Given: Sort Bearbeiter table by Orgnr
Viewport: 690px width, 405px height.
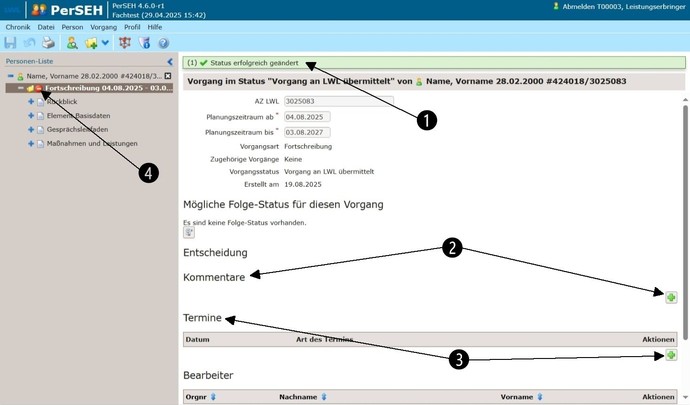Looking at the screenshot, I should [213, 397].
